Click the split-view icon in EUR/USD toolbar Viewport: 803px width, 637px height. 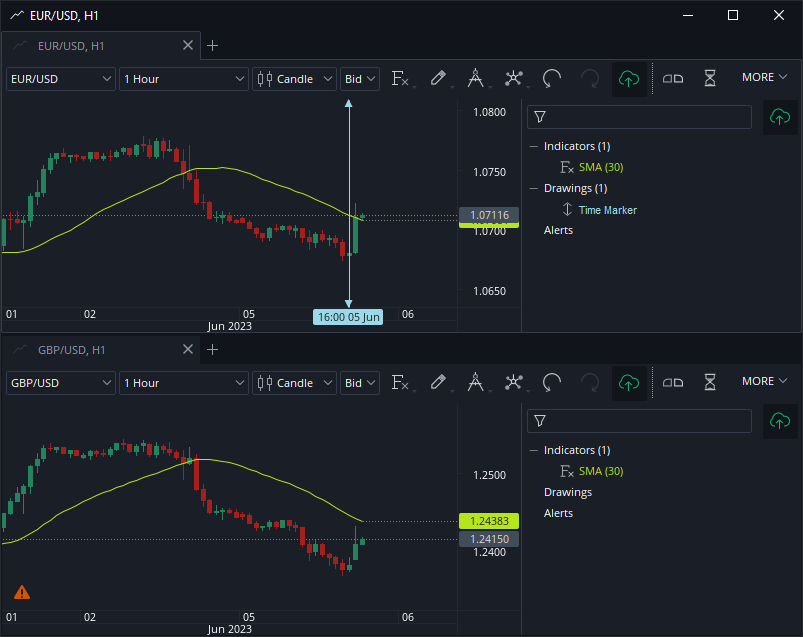(673, 78)
